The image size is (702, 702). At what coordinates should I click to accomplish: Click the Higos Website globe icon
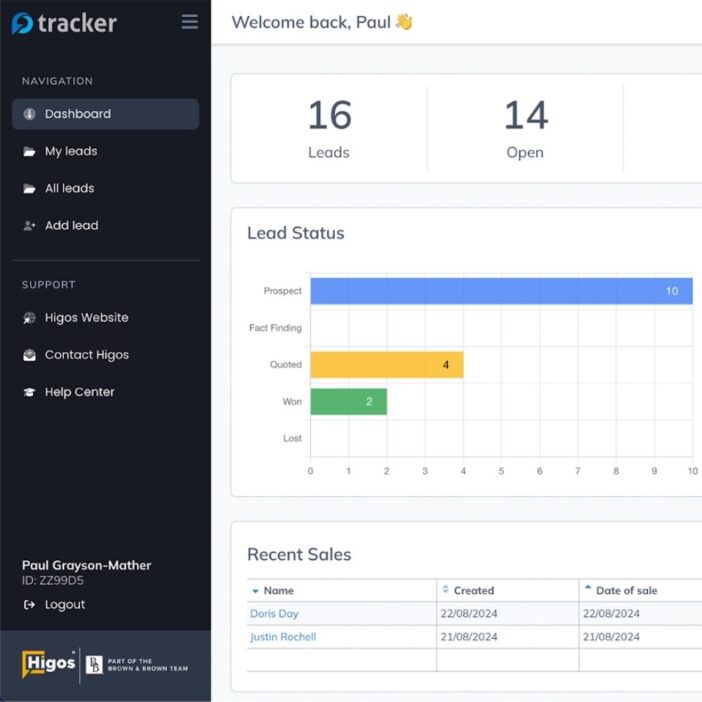29,318
